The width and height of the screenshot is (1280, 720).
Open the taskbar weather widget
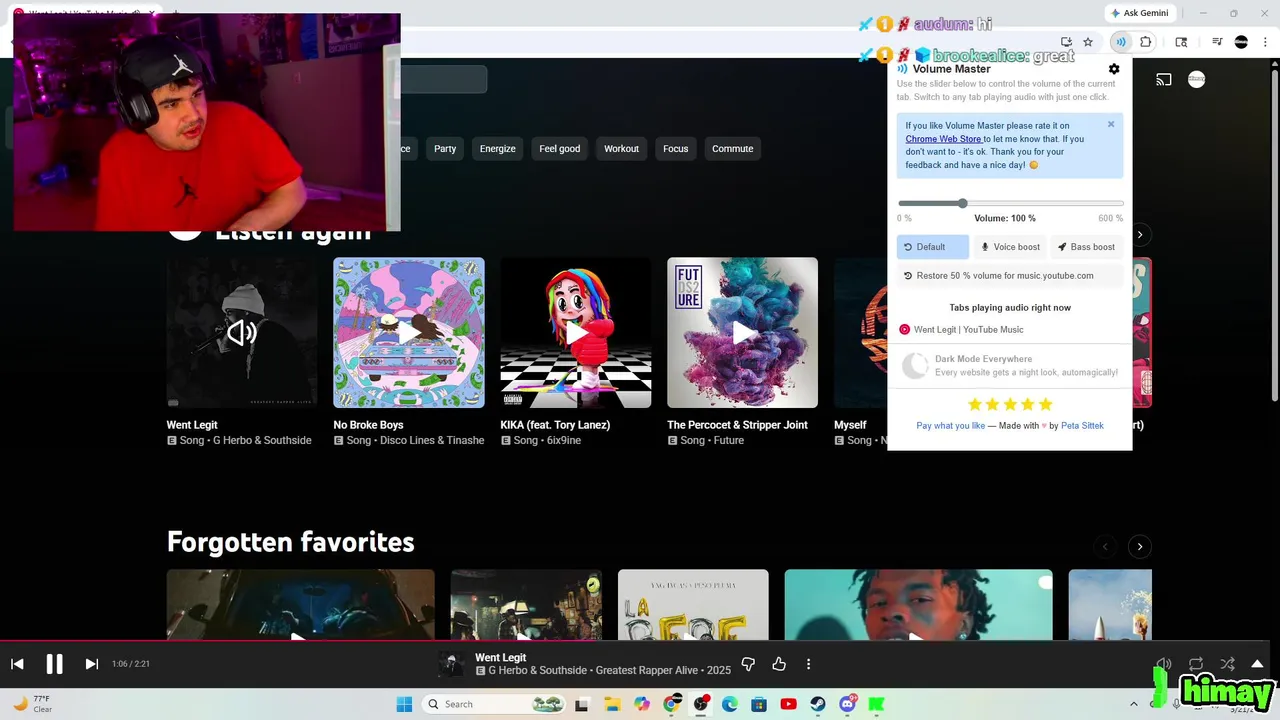coord(33,704)
